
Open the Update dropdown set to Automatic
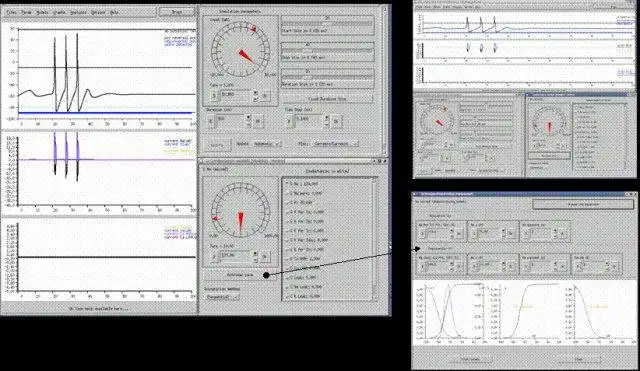[x=267, y=144]
